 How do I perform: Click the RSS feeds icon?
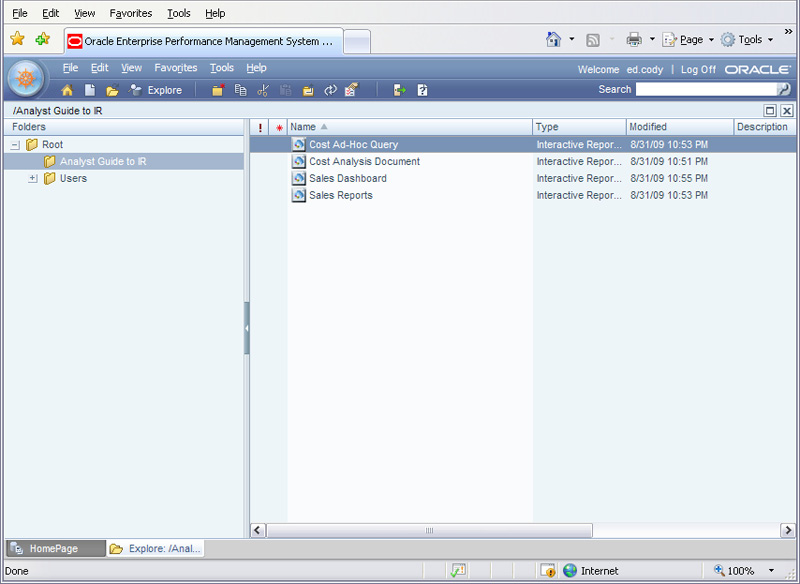pyautogui.click(x=593, y=40)
